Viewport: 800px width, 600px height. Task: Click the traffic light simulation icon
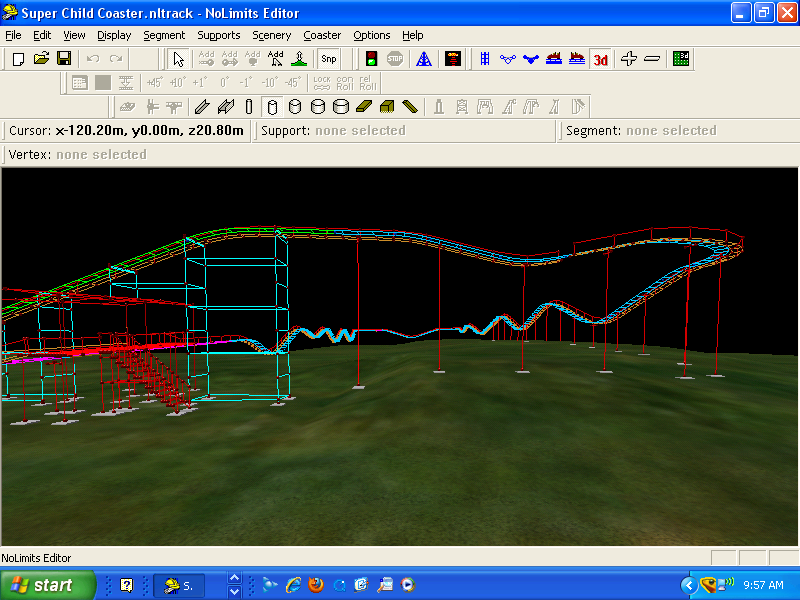coord(372,59)
